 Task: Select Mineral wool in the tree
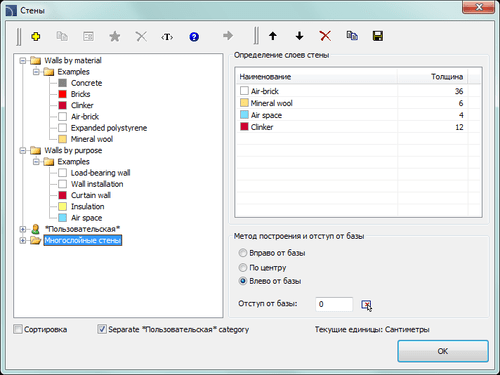coord(92,139)
